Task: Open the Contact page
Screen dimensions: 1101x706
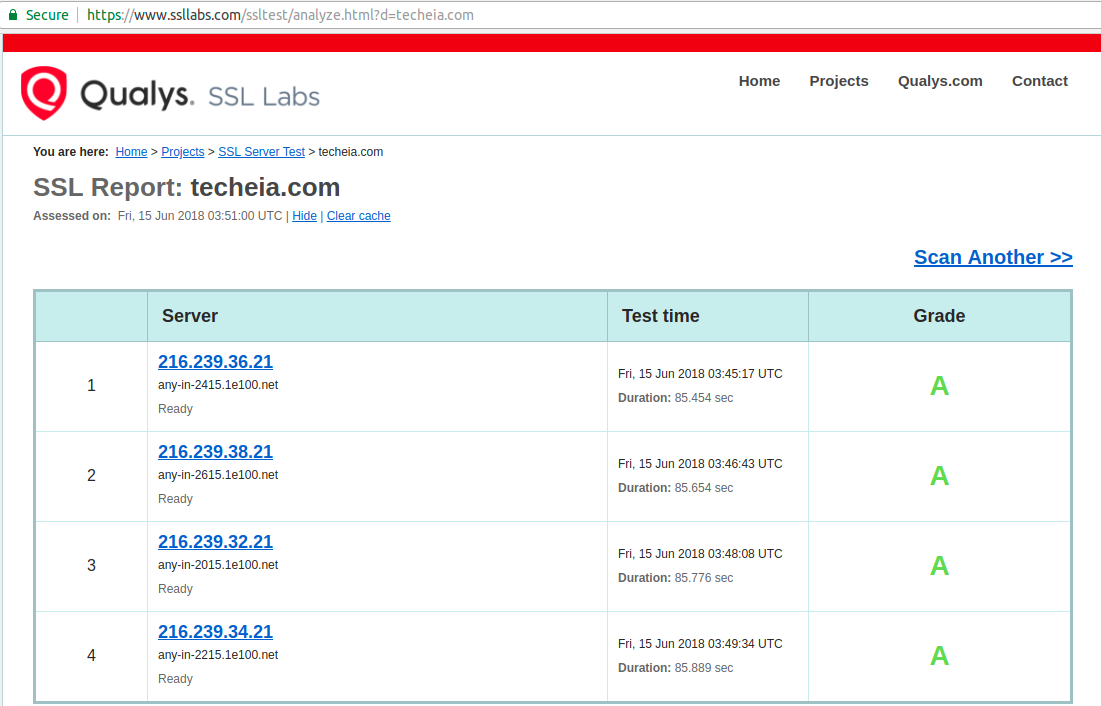Action: click(1039, 81)
